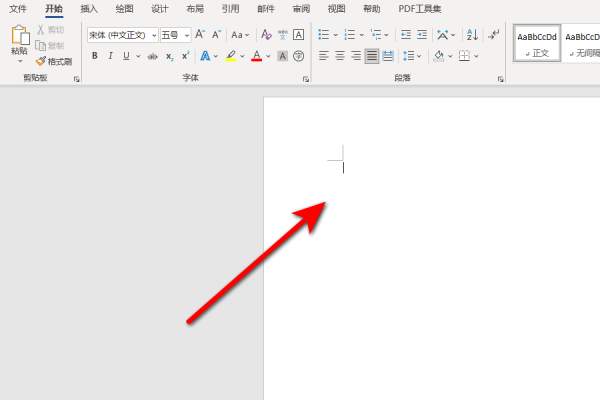Switch to the 设计 tab
Screen dimensions: 600x400
coord(160,9)
